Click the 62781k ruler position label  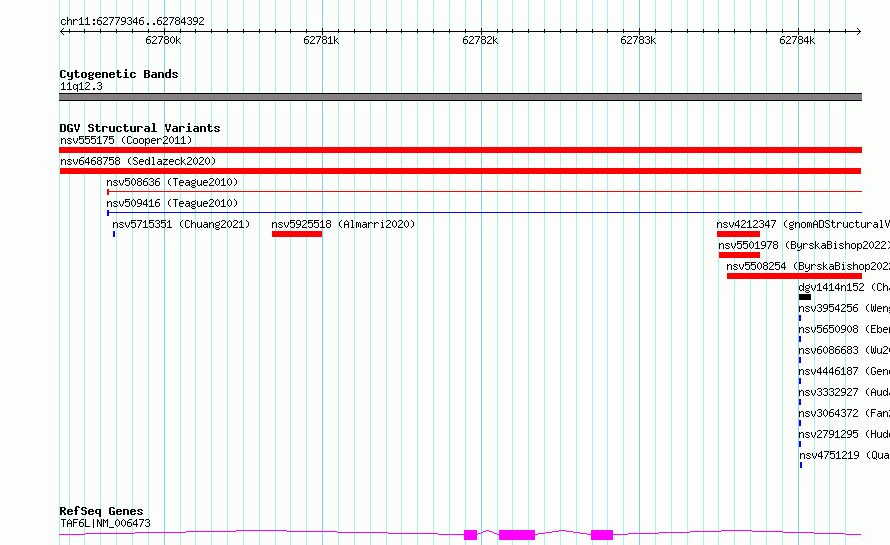(x=321, y=40)
